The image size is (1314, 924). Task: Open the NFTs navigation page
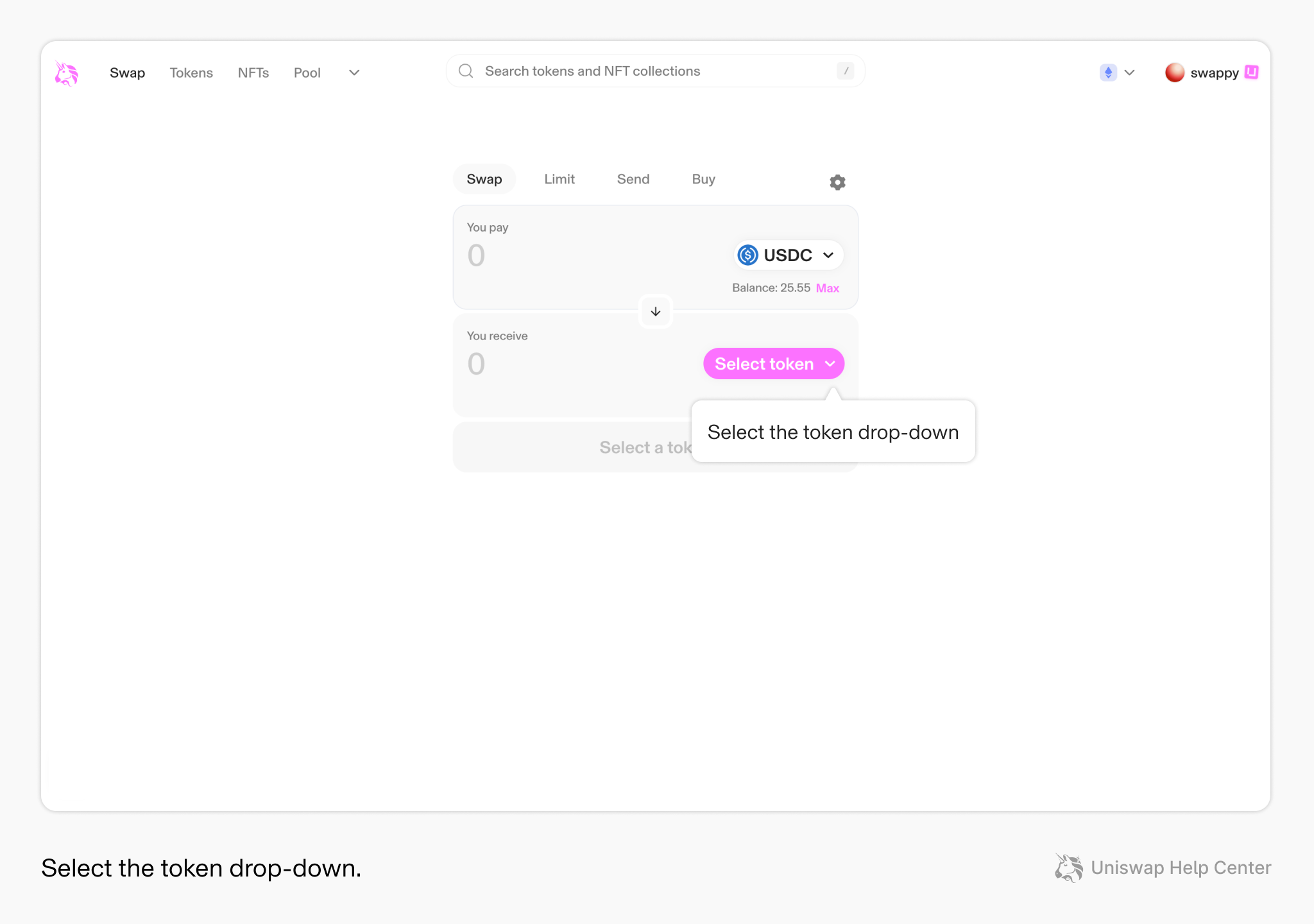click(253, 73)
